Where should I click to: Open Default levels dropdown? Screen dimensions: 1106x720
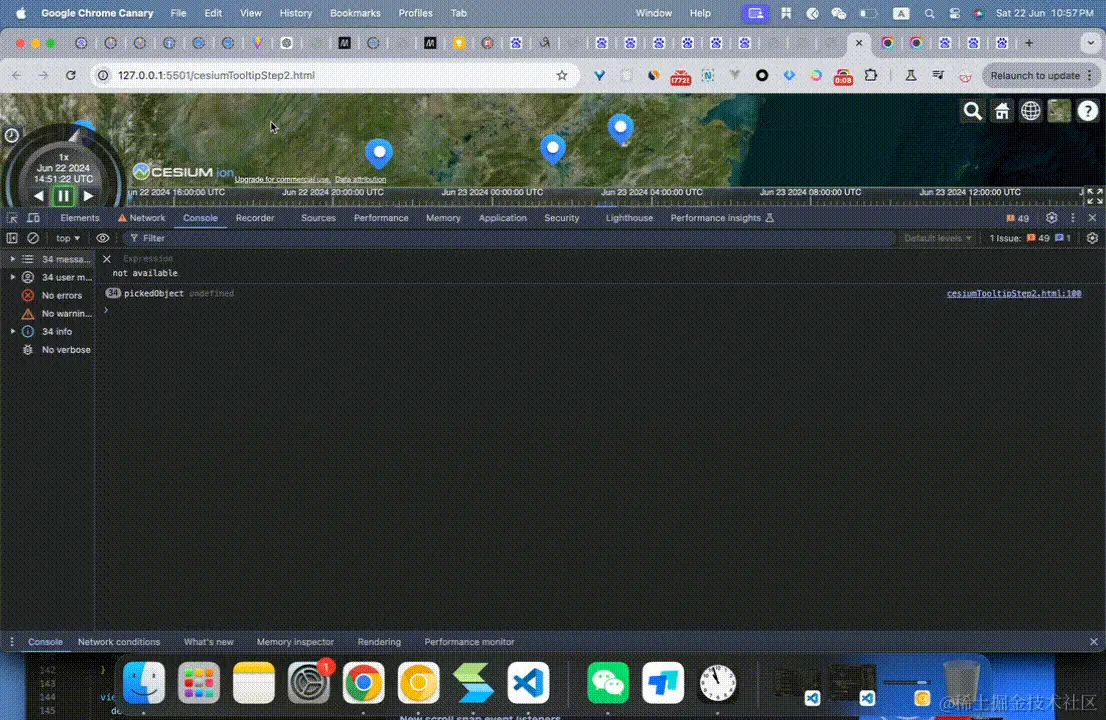(x=938, y=238)
